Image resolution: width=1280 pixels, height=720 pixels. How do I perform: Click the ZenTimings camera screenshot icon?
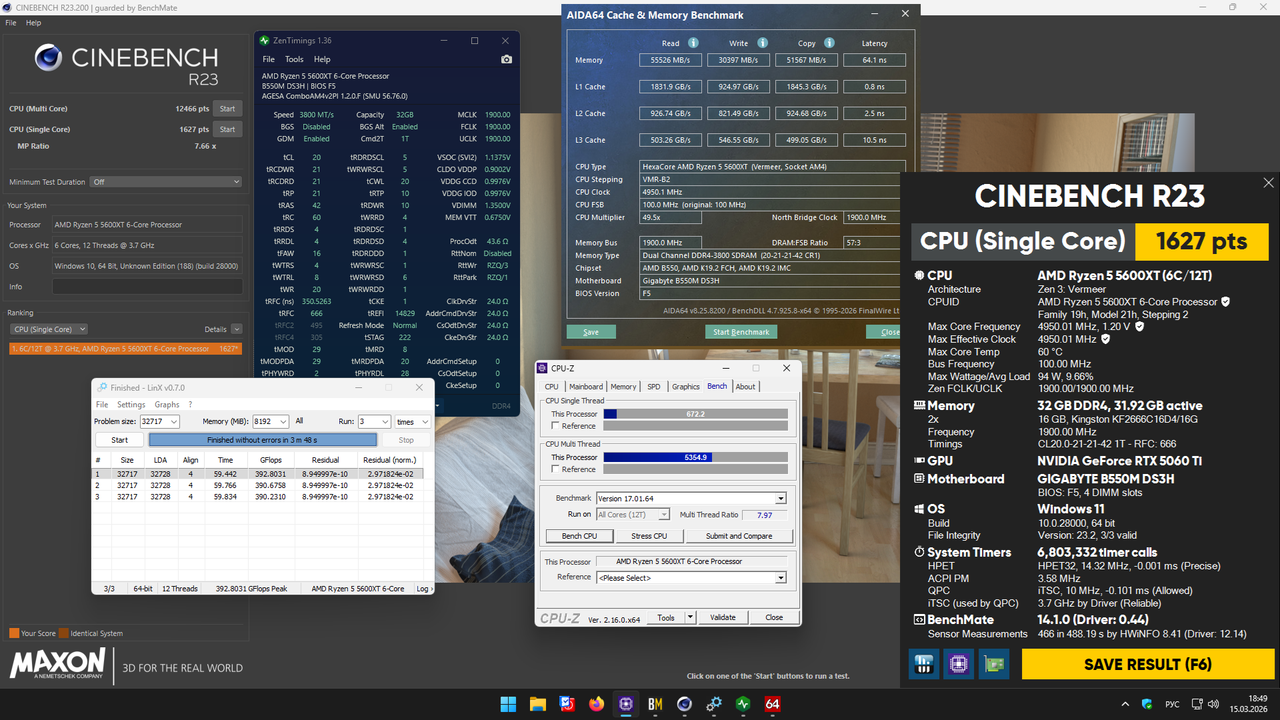tap(506, 59)
